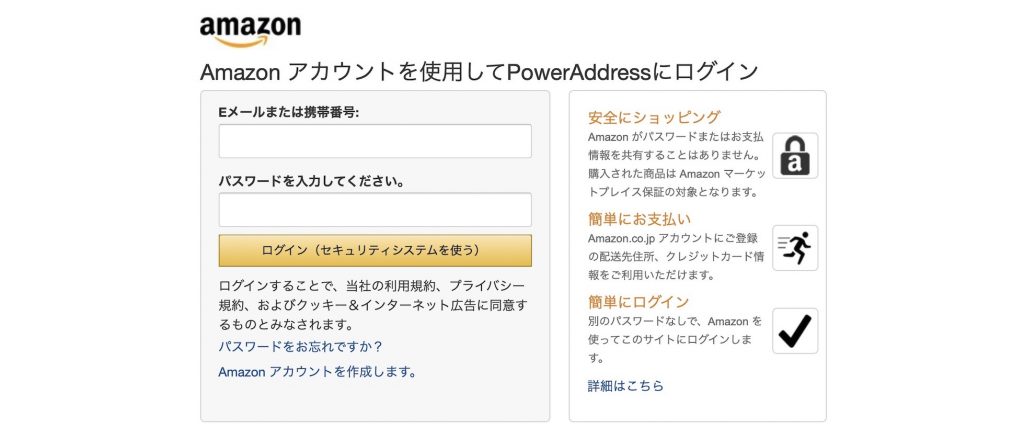
Task: Click the 安全にショッピング heading
Action: (x=654, y=117)
